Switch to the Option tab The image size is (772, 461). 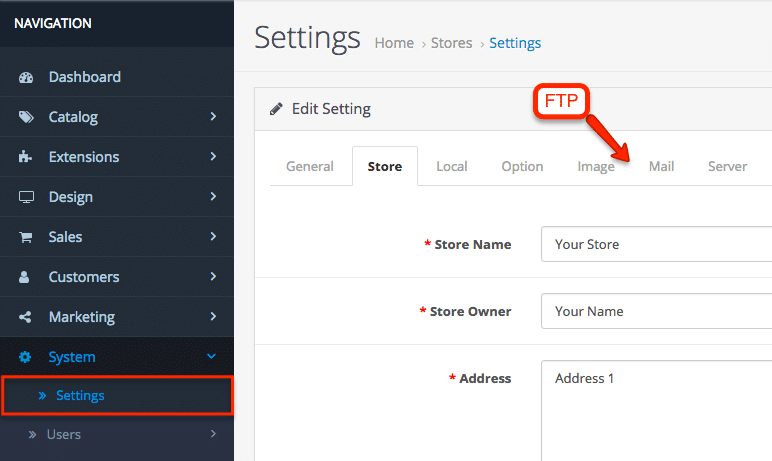[522, 166]
